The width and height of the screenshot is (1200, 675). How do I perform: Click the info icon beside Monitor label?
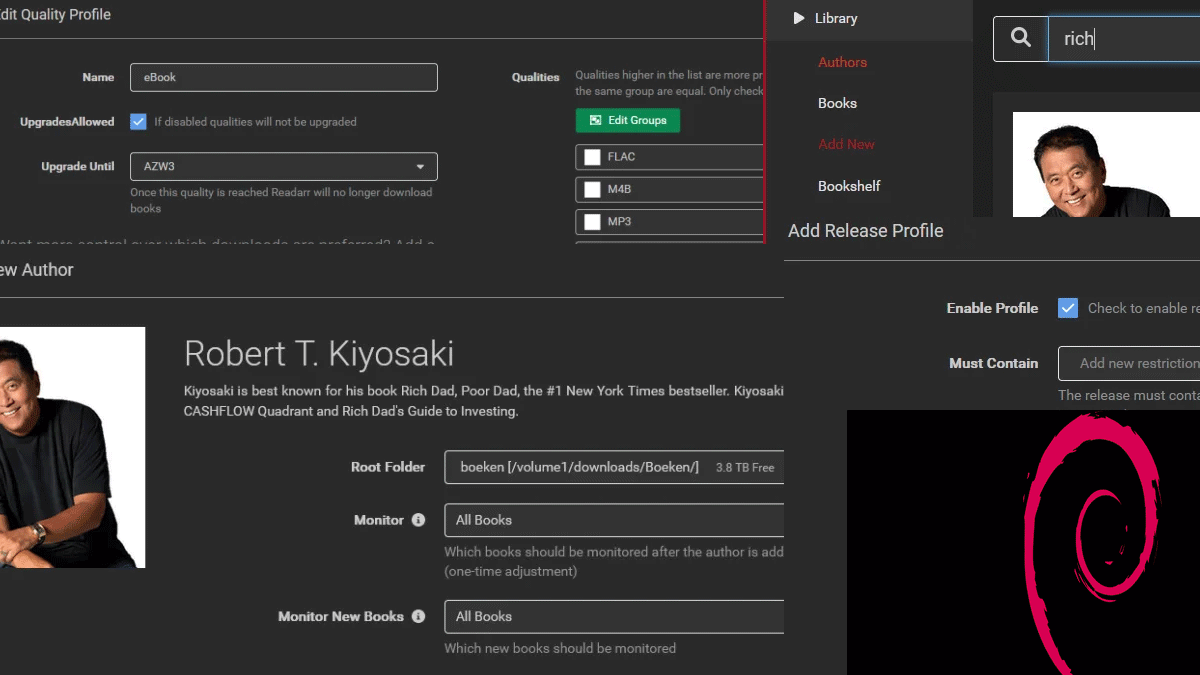click(418, 520)
